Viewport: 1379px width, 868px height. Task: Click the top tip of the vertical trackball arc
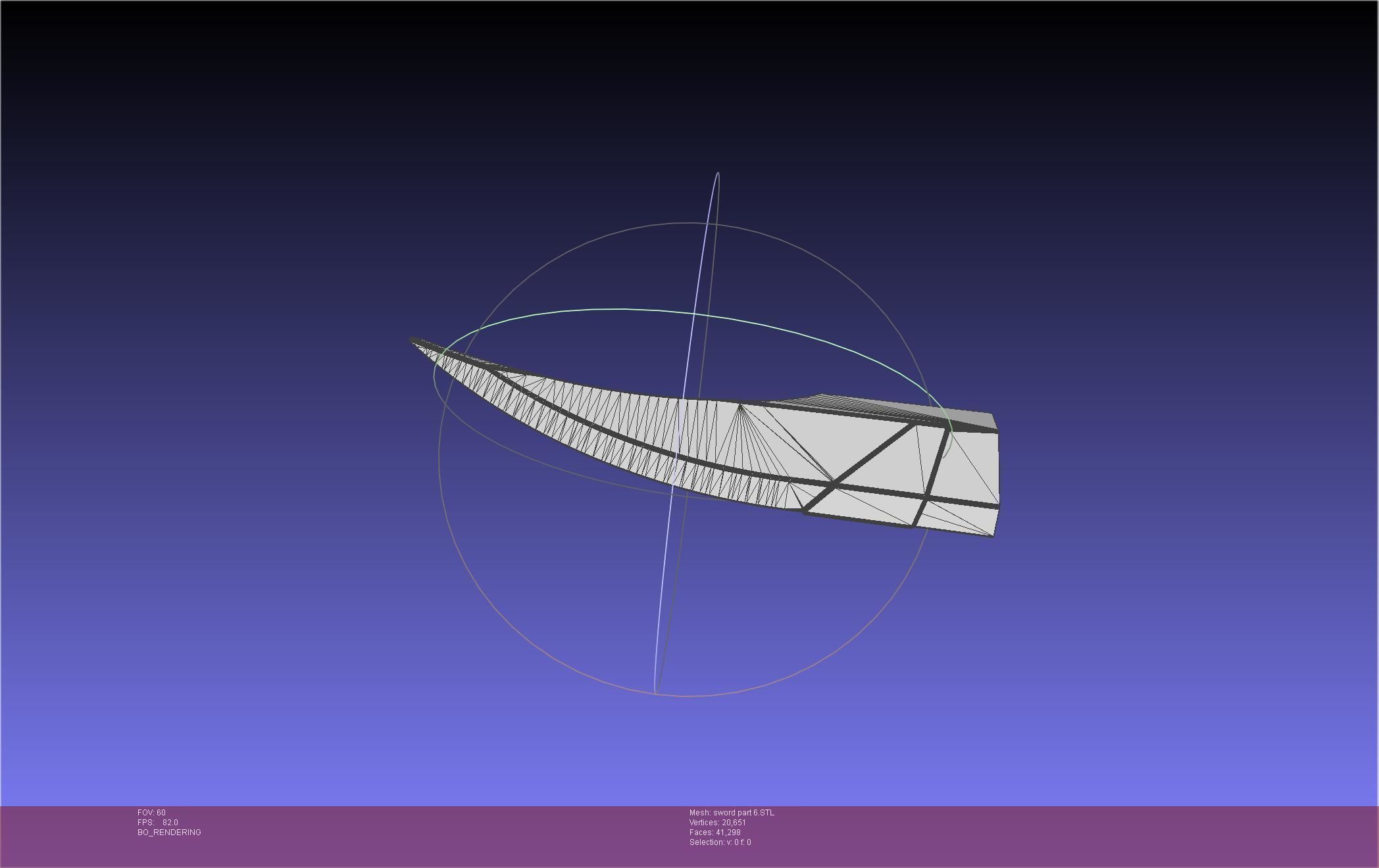coord(717,174)
